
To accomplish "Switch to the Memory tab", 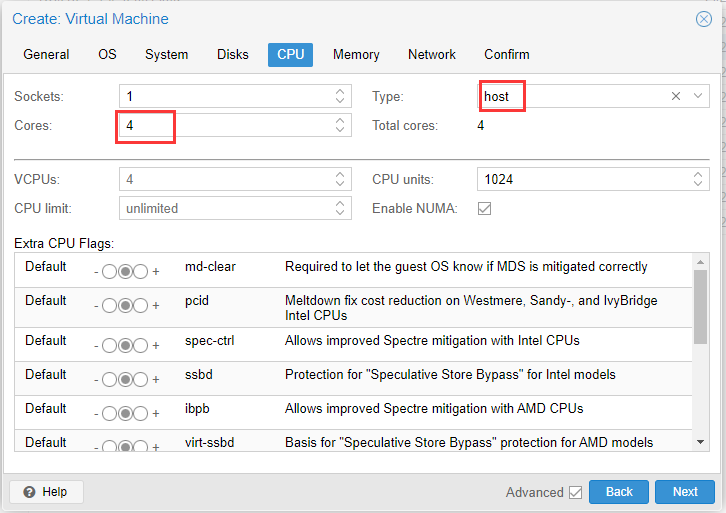I will [356, 54].
